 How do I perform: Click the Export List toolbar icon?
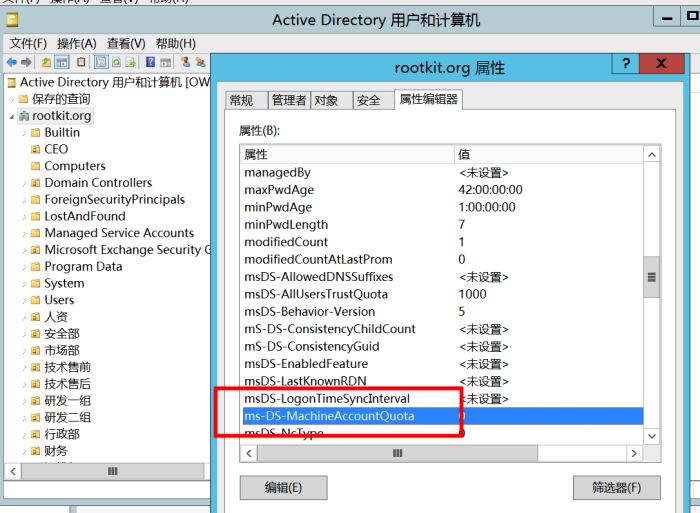pyautogui.click(x=131, y=62)
